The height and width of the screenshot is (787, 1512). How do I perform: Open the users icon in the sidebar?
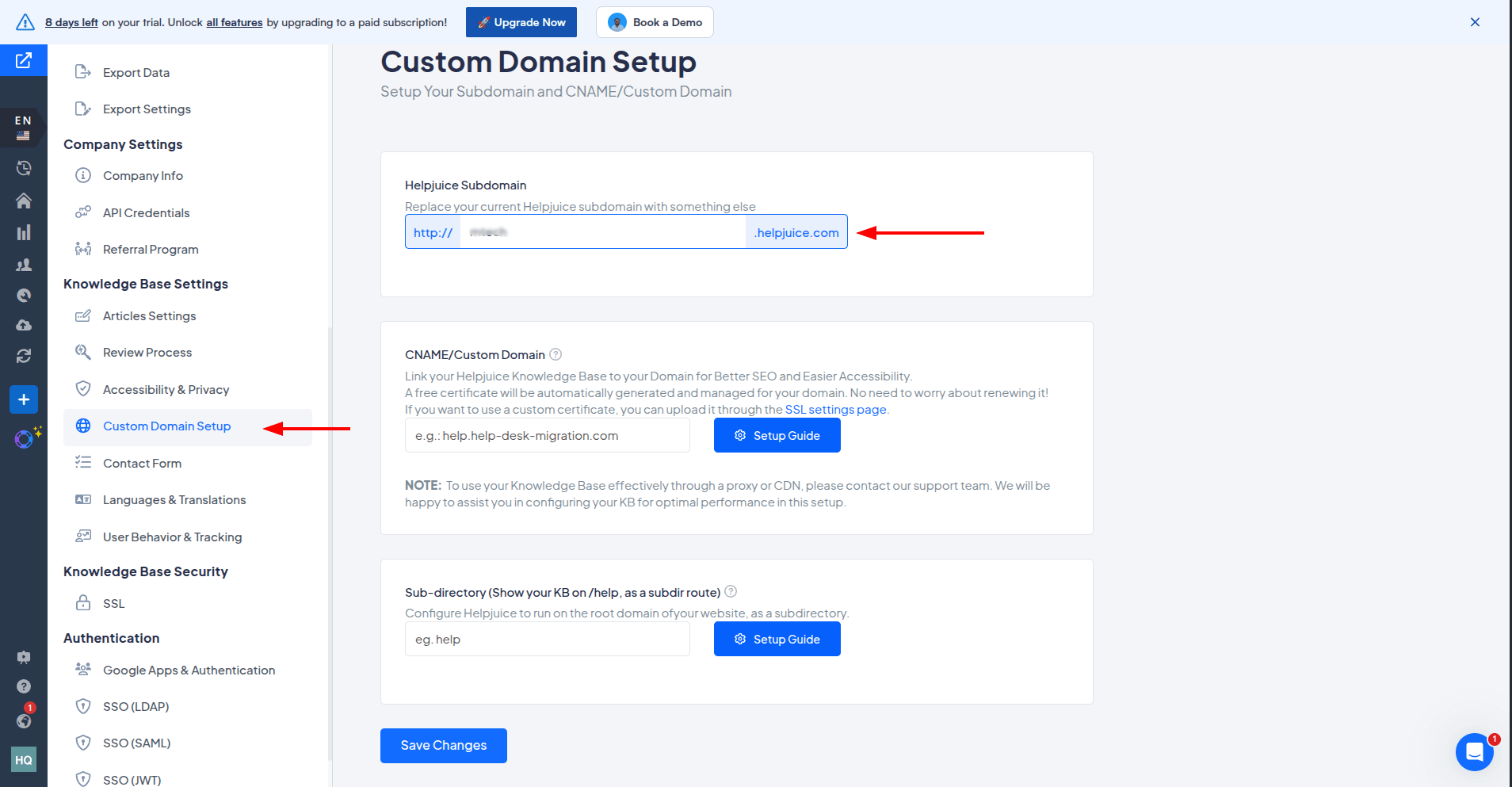click(x=24, y=265)
